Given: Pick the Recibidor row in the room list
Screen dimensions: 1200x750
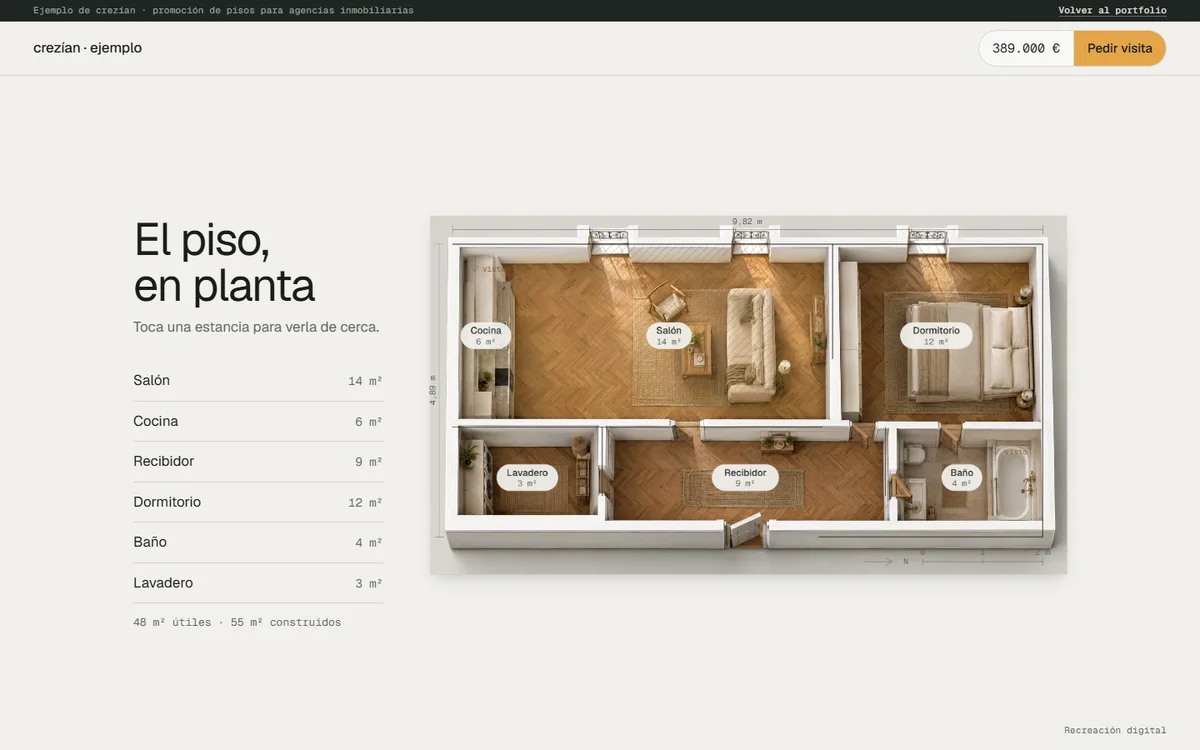Looking at the screenshot, I should [258, 462].
